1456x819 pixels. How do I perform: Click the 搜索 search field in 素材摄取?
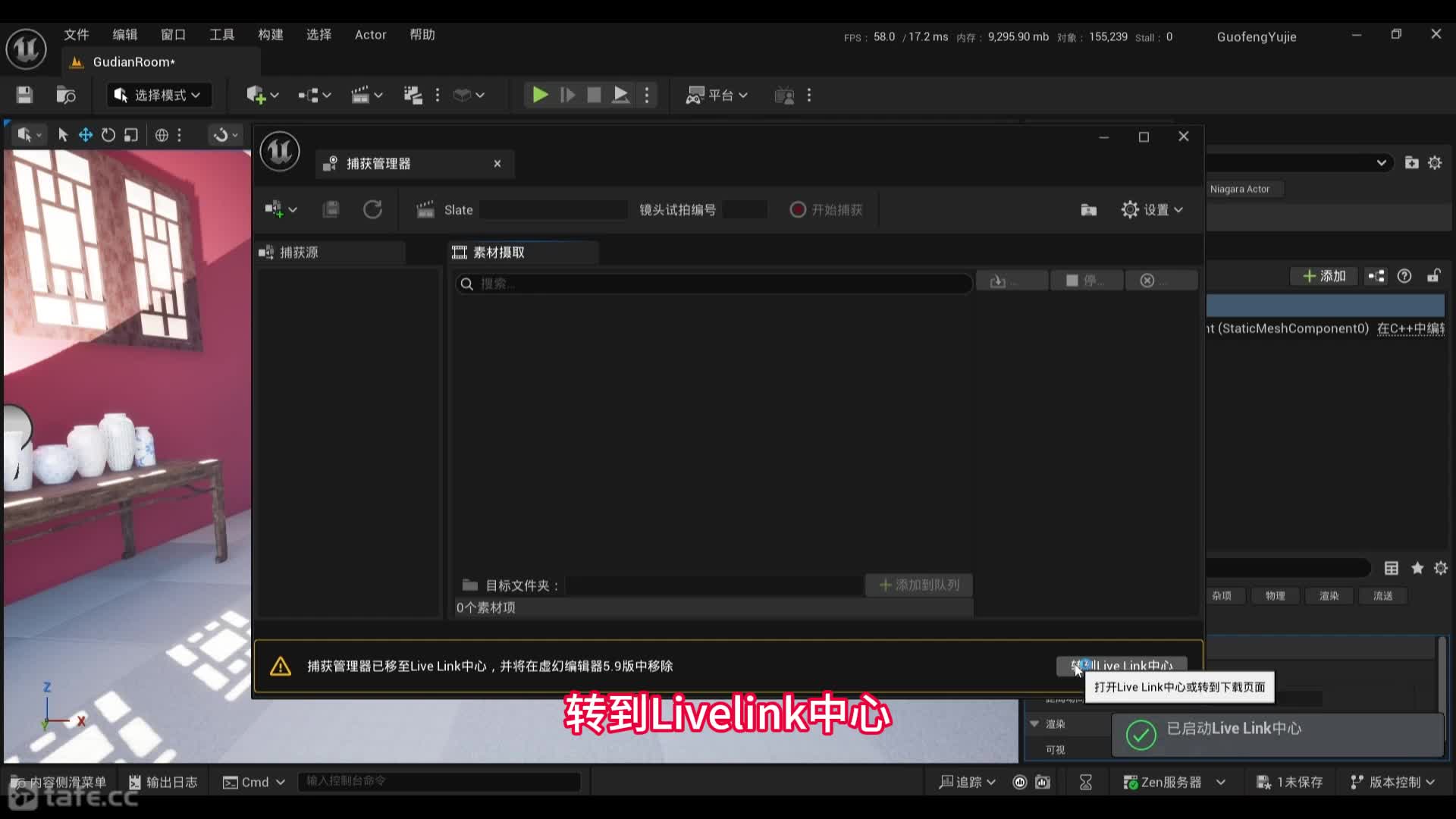point(713,284)
